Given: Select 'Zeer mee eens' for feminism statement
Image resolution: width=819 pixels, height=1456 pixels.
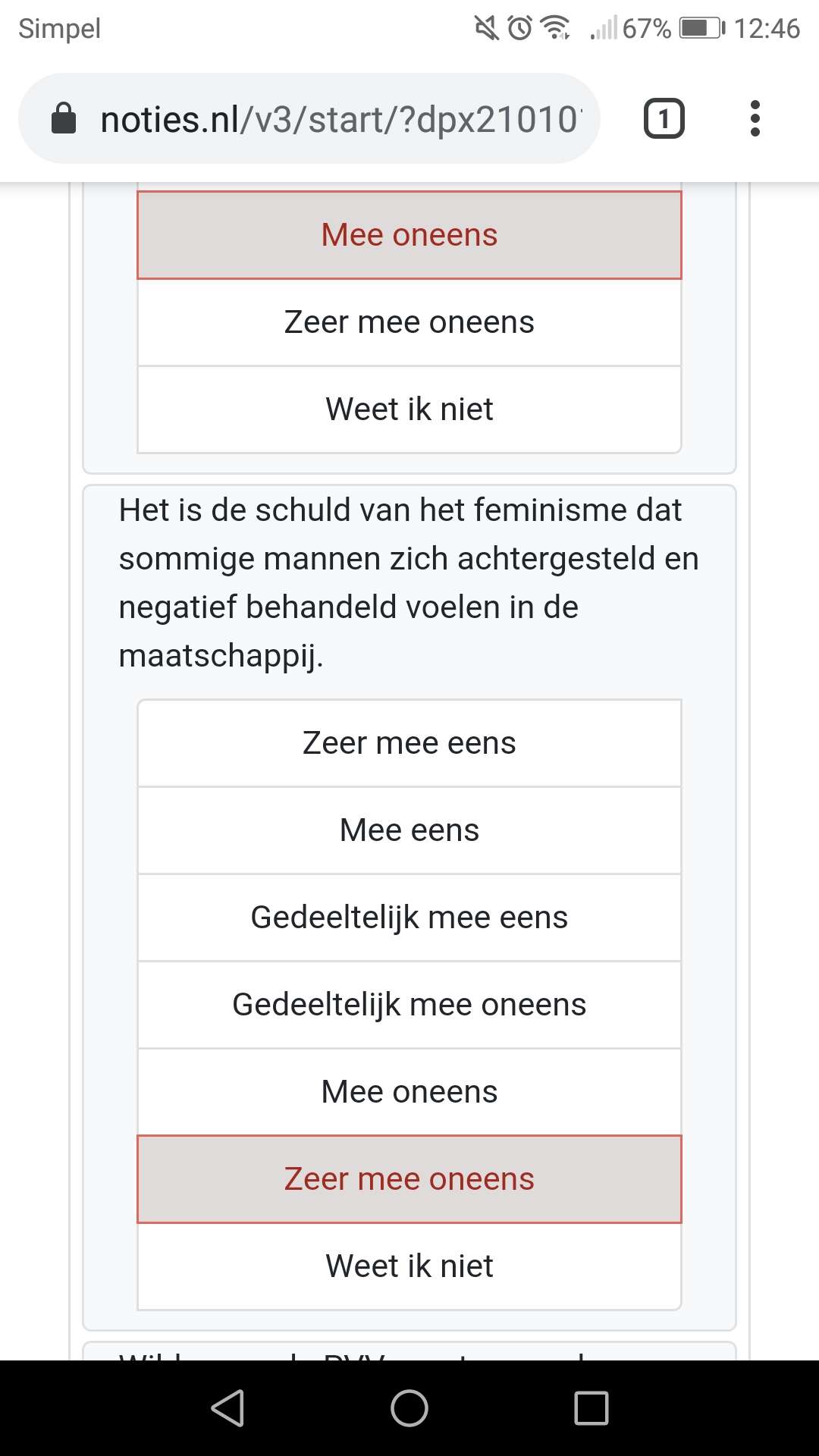Looking at the screenshot, I should tap(409, 743).
